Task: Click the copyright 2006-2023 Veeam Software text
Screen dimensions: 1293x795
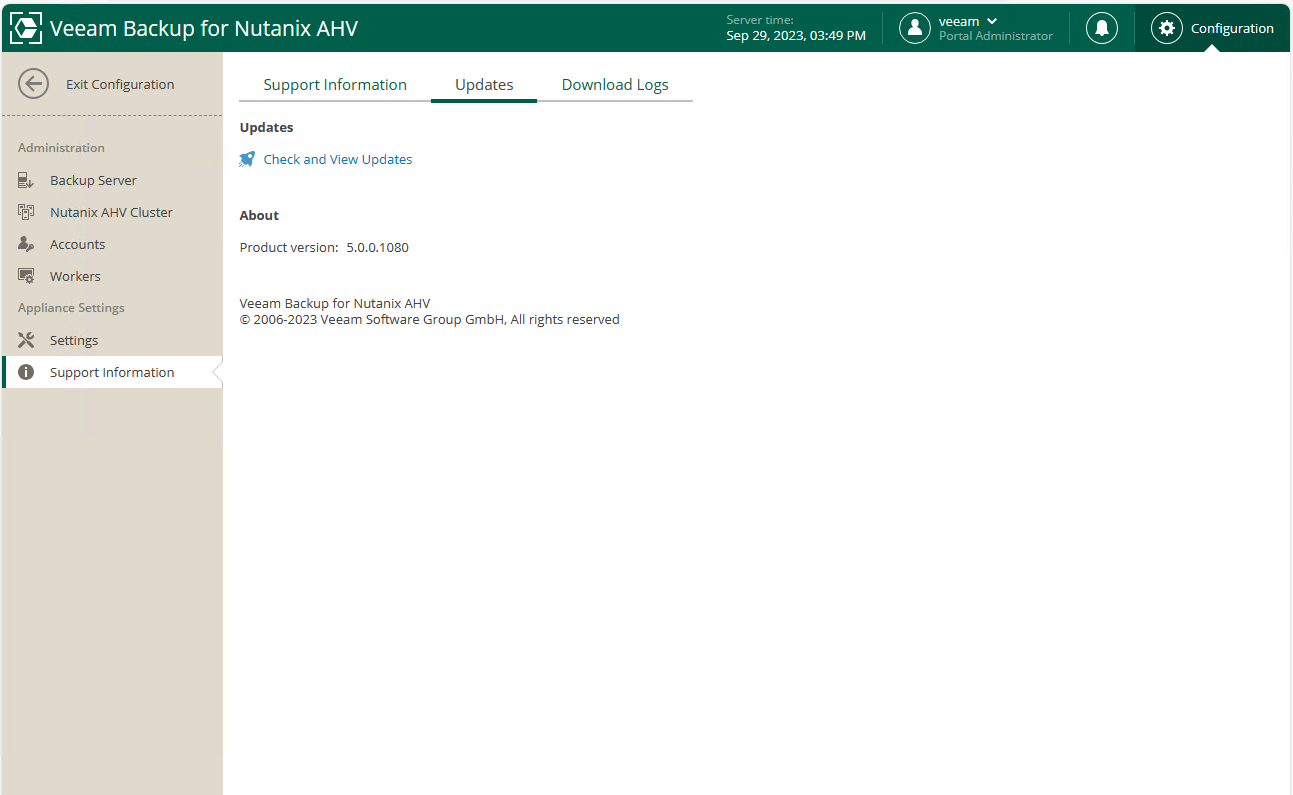Action: [430, 320]
